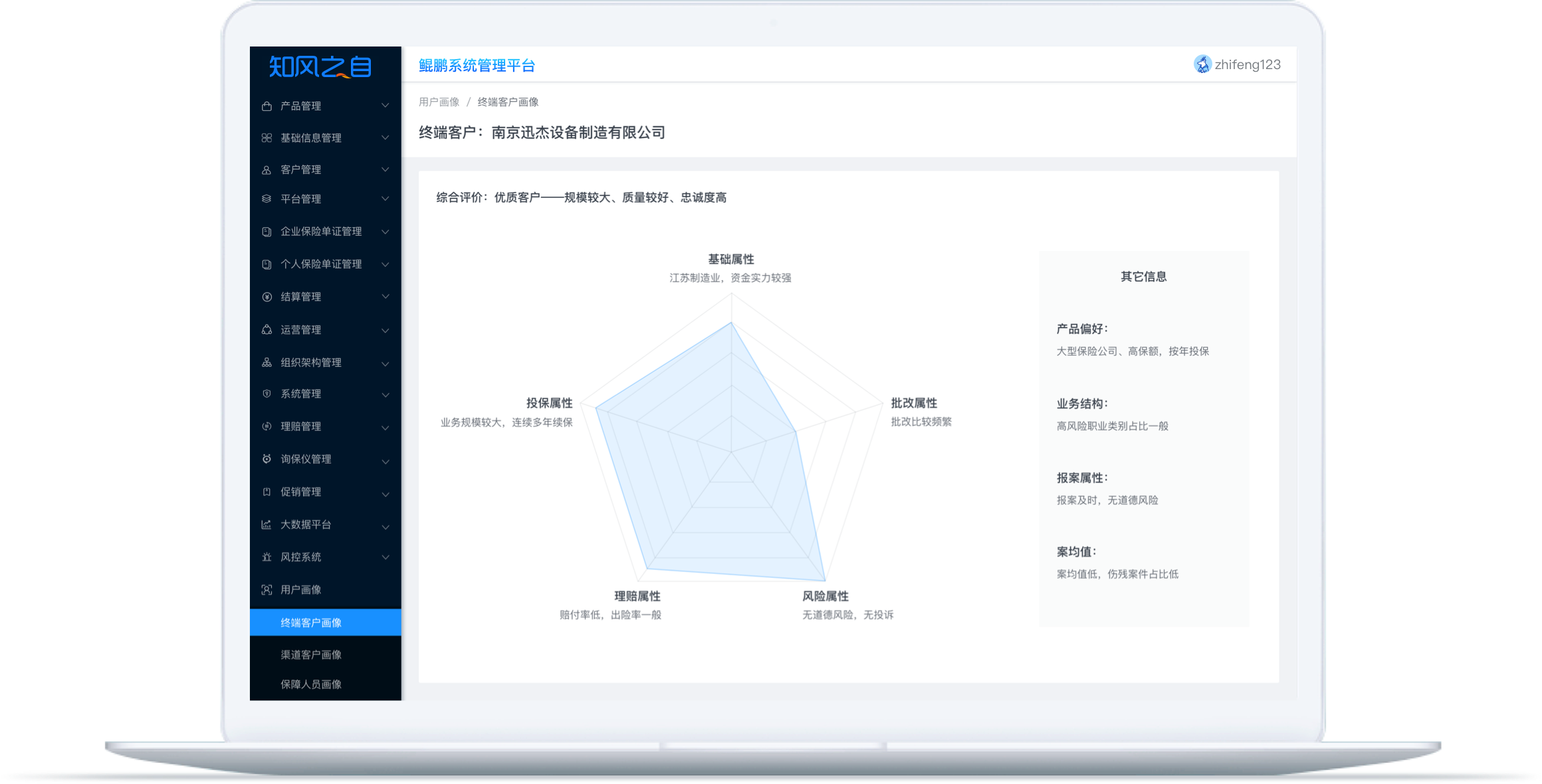Viewport: 1542px width, 784px height.
Task: Click the 客户管理 person icon
Action: [x=267, y=170]
